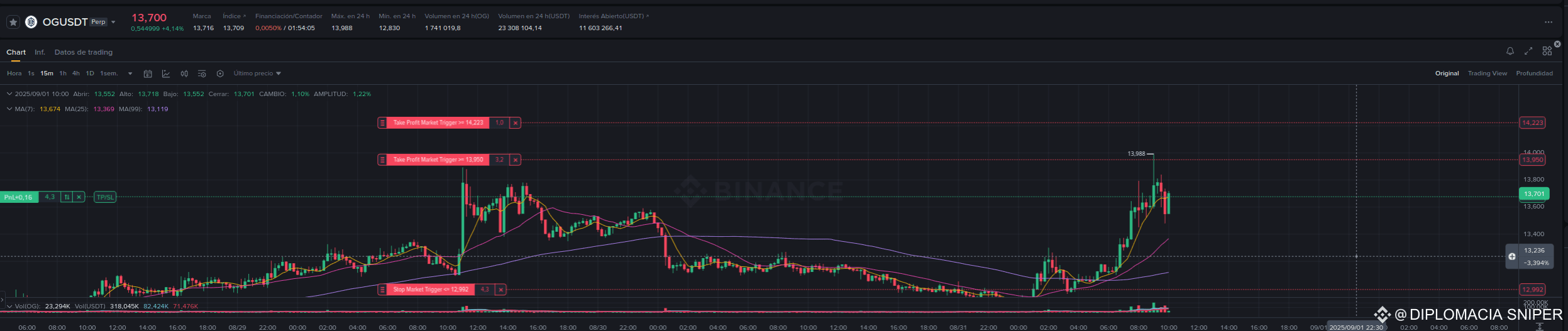Click the 13,950 price axis label
This screenshot has height=331, width=1568.
point(1532,160)
